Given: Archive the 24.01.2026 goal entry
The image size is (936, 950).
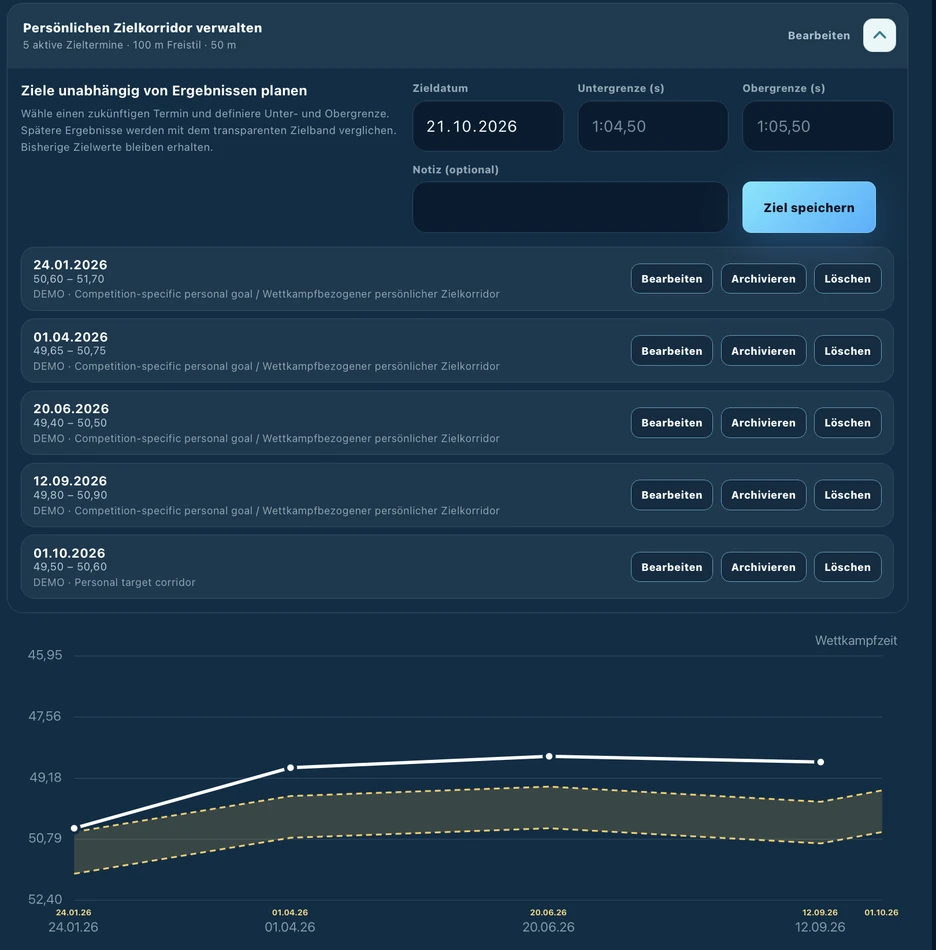Looking at the screenshot, I should 763,279.
